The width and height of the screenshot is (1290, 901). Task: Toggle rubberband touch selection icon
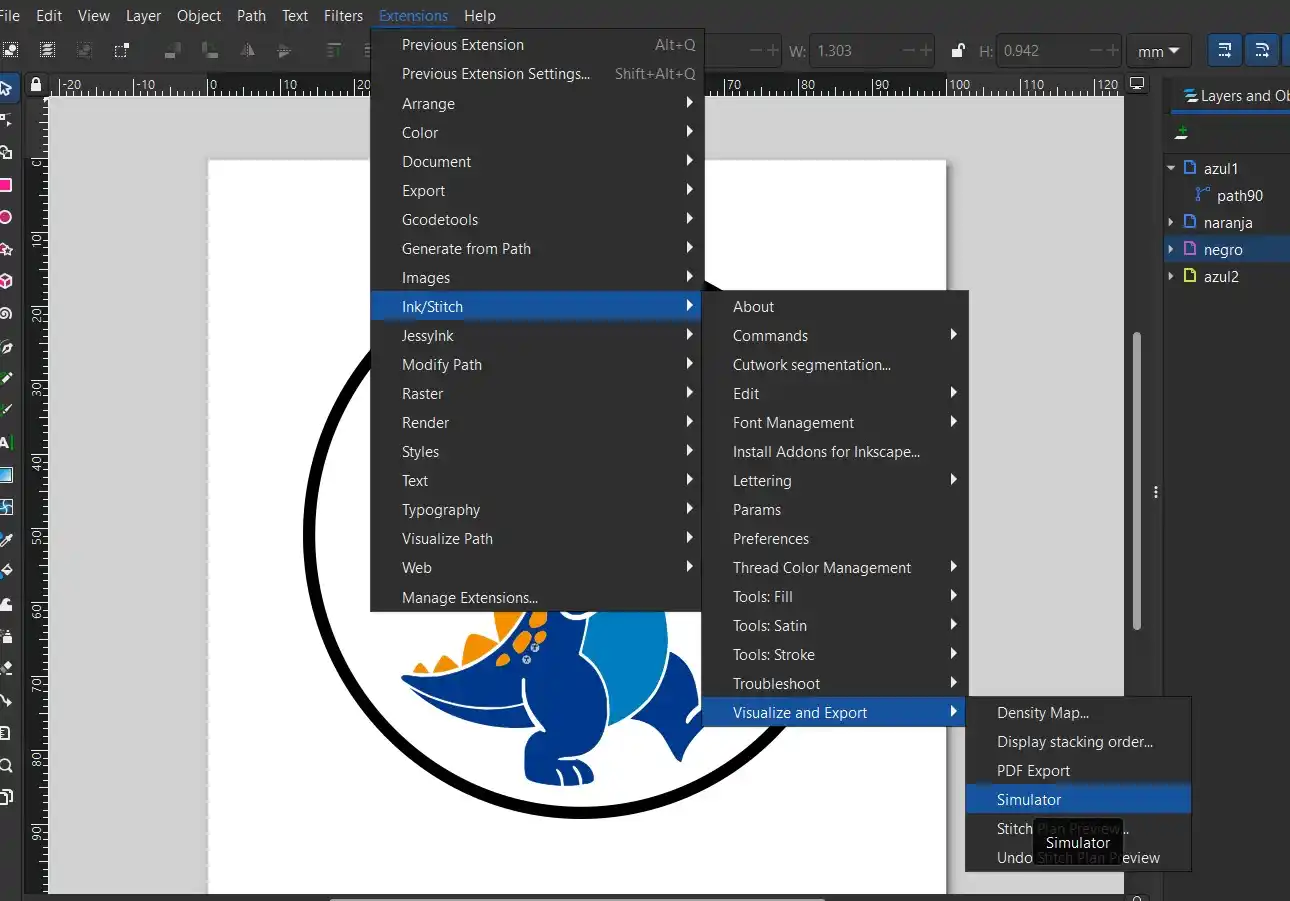(121, 50)
